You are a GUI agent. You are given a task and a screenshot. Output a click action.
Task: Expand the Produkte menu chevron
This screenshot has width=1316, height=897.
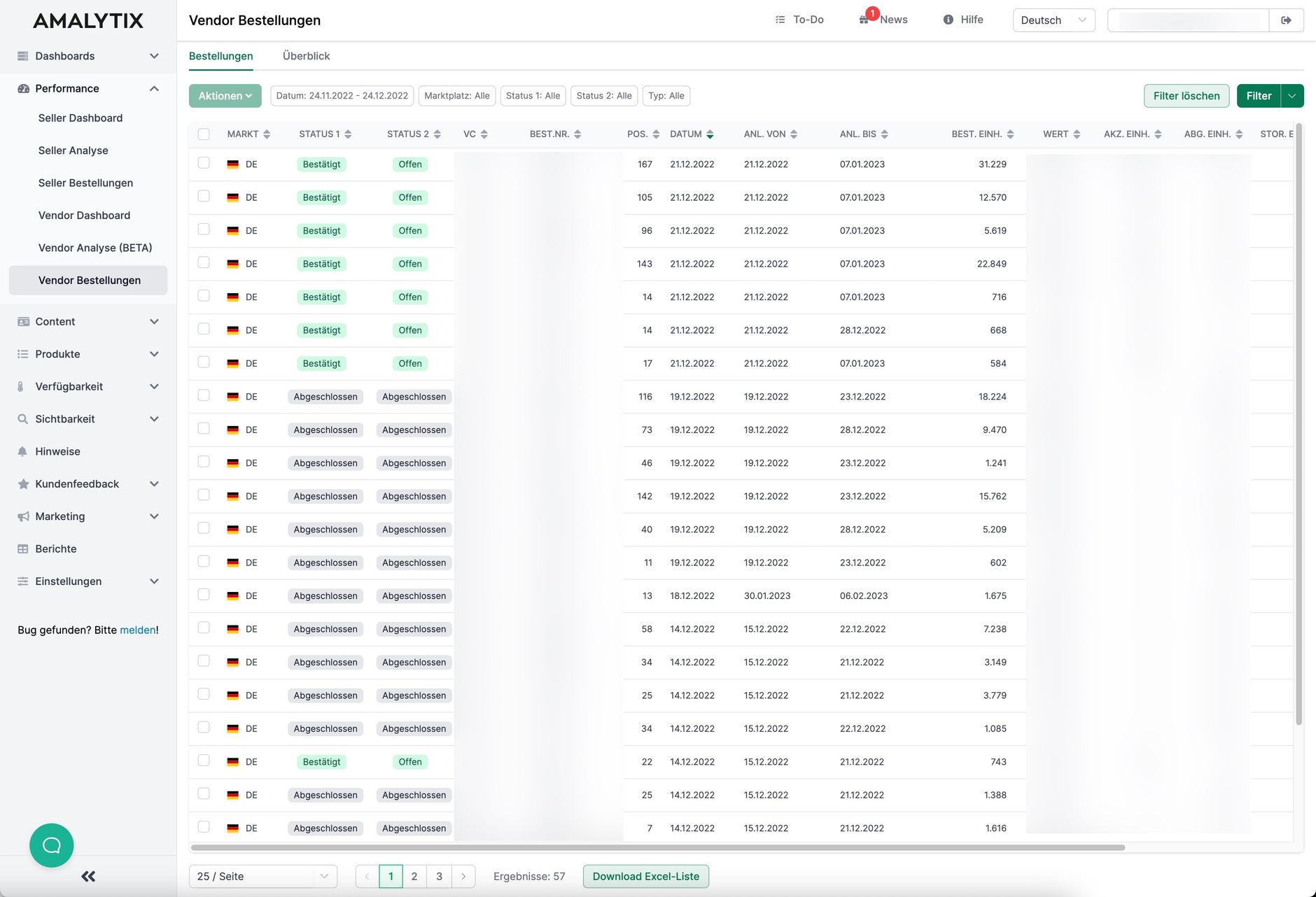click(154, 354)
